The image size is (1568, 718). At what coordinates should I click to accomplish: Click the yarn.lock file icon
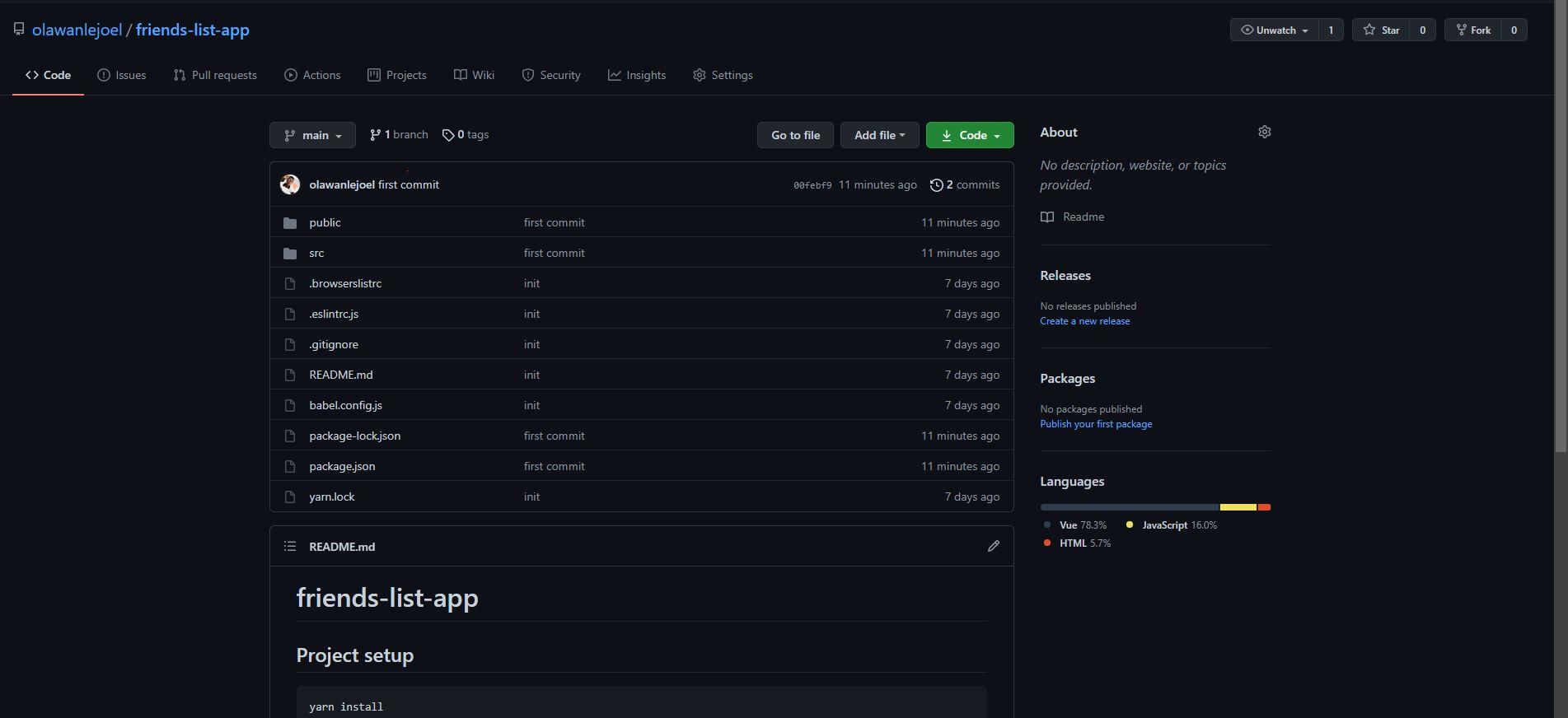(x=290, y=497)
